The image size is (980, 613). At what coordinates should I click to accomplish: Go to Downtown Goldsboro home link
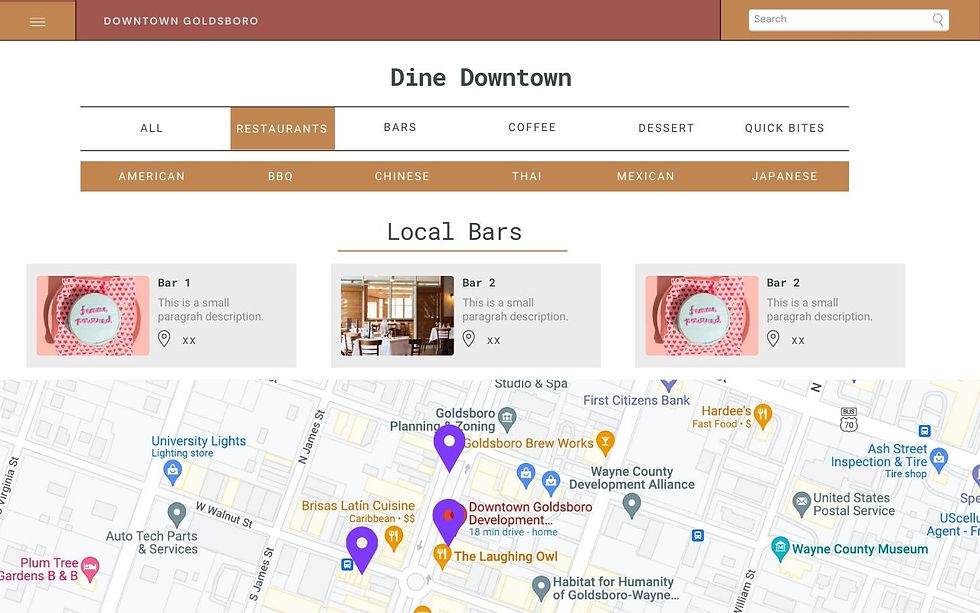(x=181, y=21)
